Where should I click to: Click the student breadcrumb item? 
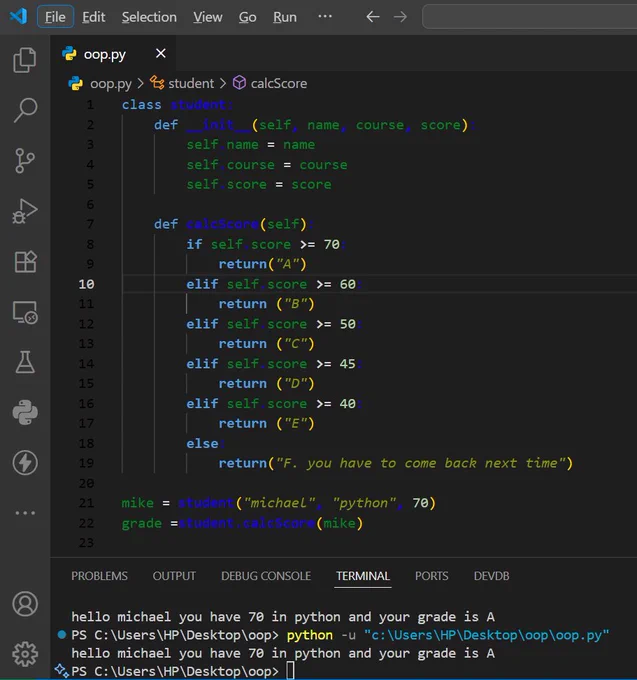tap(191, 83)
